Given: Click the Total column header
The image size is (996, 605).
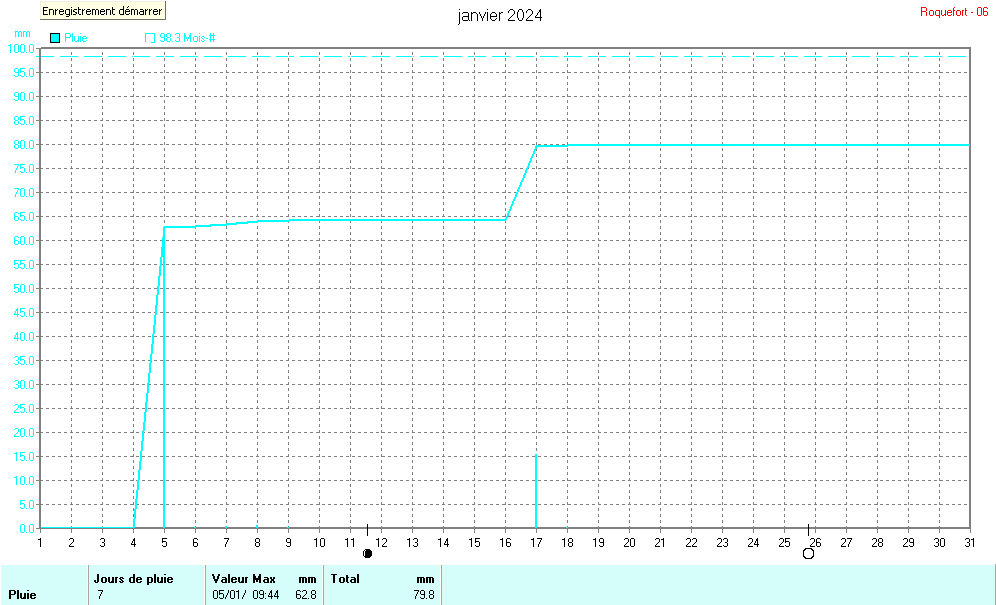Looking at the screenshot, I should pos(345,579).
